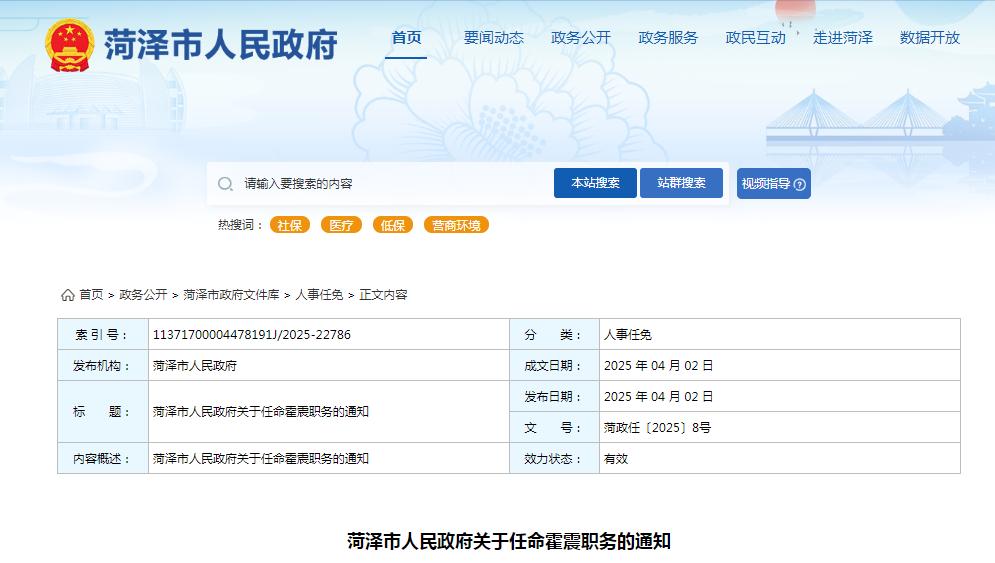Select the 社保 hot search tag
The height and width of the screenshot is (563, 995).
click(289, 225)
